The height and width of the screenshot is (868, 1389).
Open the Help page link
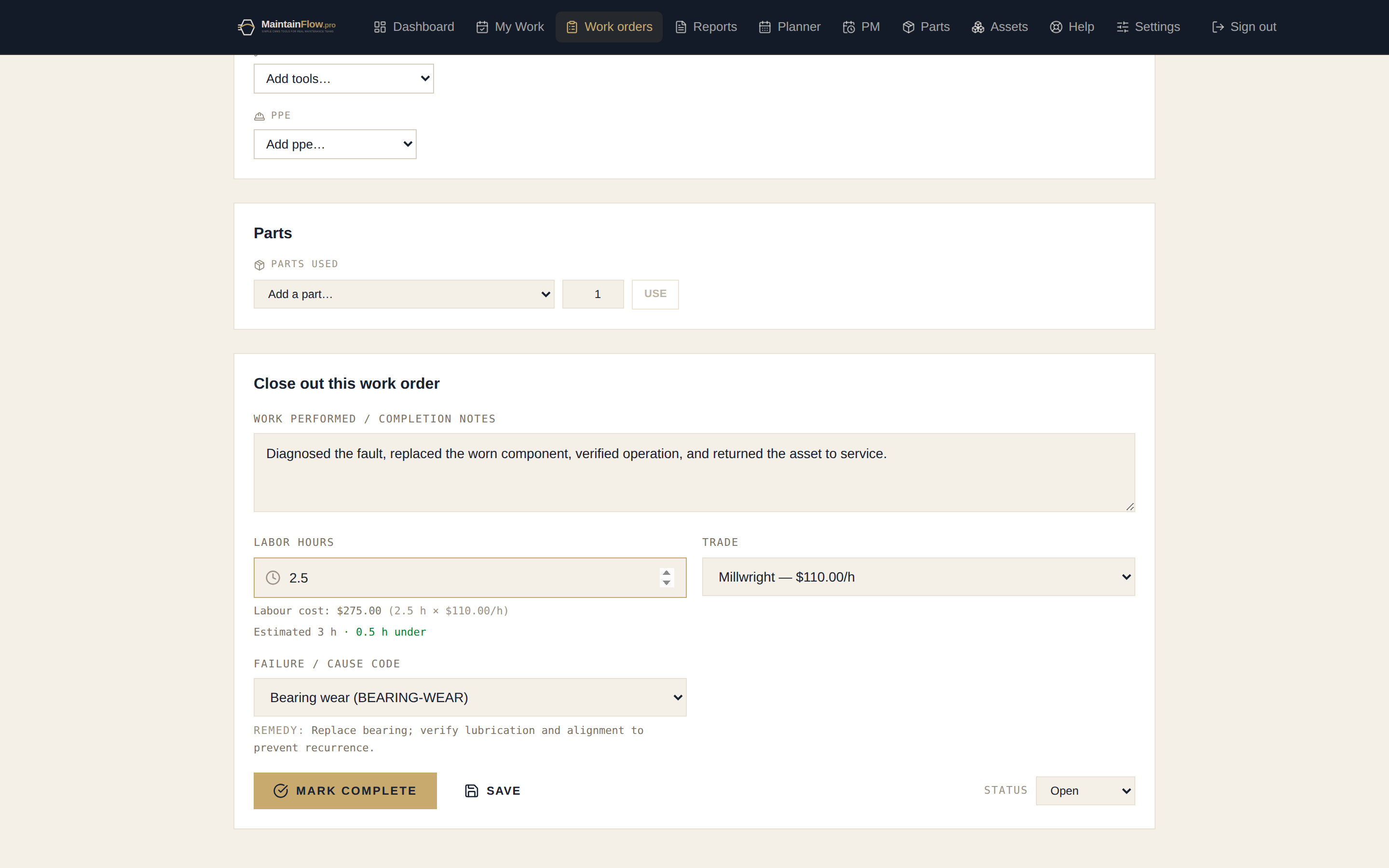tap(1072, 27)
